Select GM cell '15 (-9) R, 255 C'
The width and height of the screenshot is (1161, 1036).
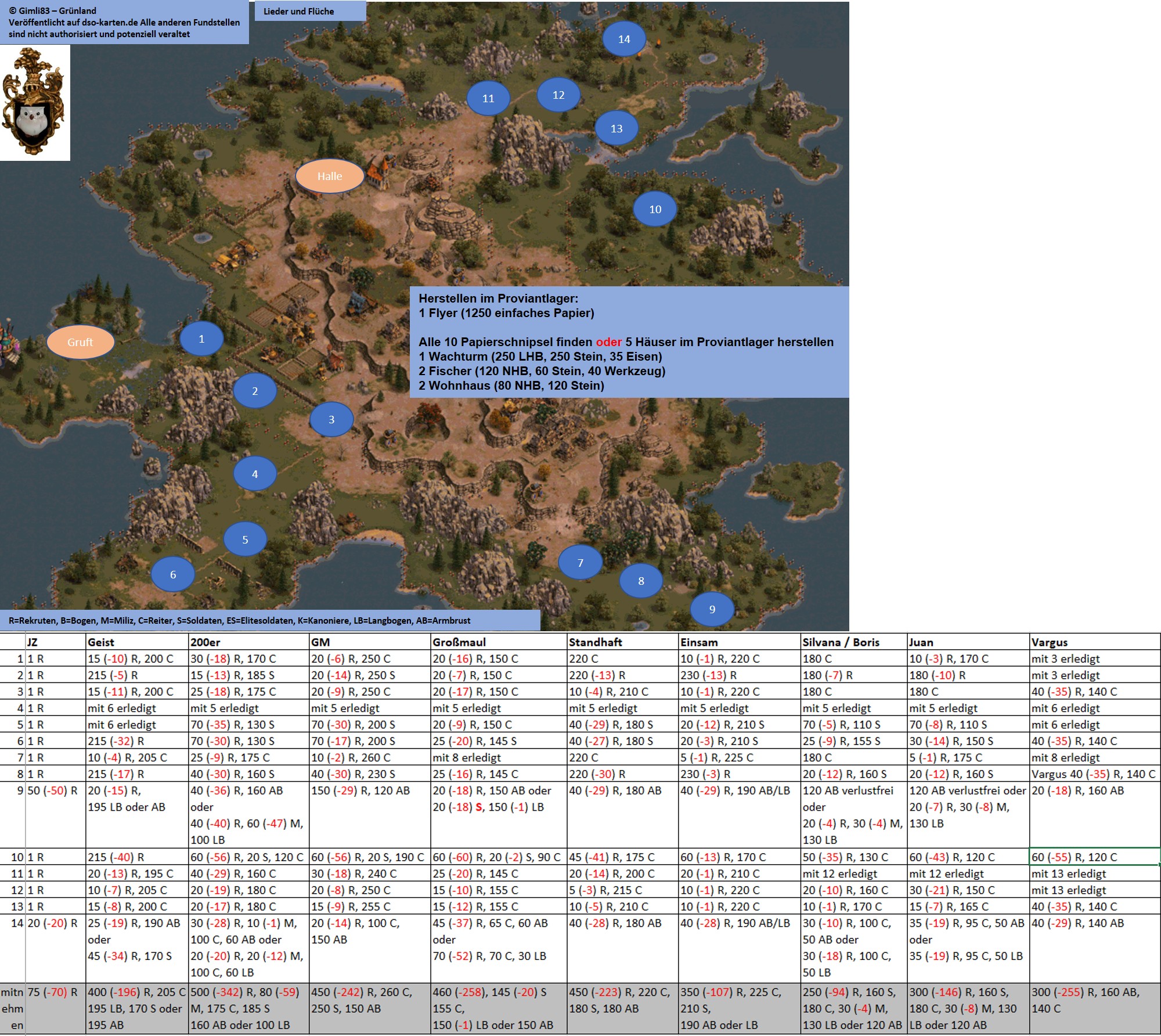pyautogui.click(x=370, y=906)
